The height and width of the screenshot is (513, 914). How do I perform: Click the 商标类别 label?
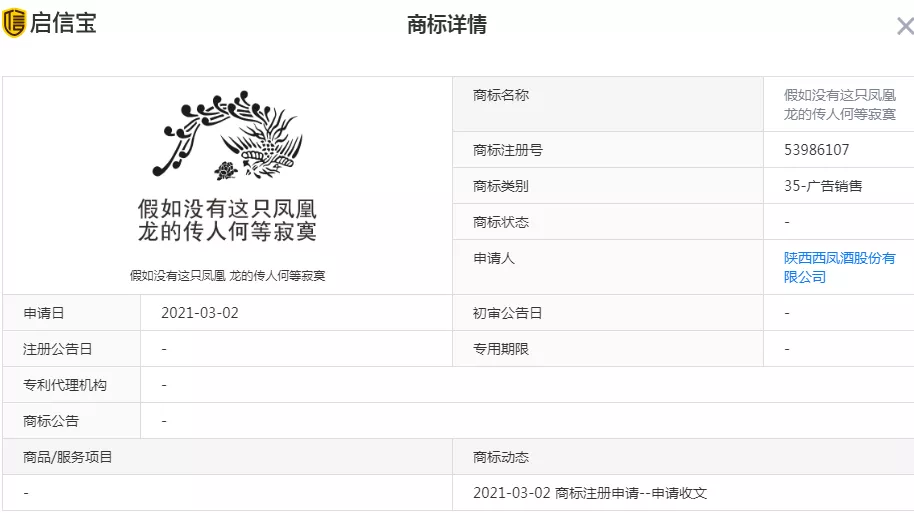click(x=501, y=186)
